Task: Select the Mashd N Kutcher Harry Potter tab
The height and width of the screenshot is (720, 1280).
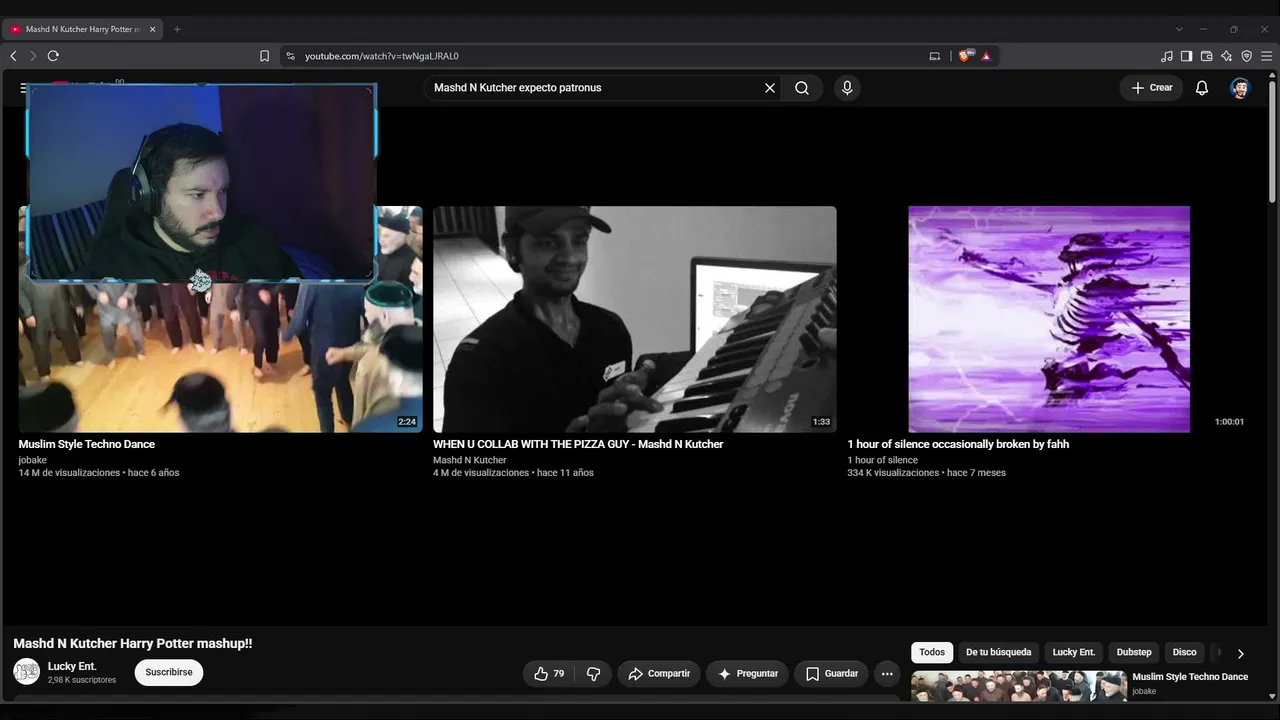Action: point(84,29)
